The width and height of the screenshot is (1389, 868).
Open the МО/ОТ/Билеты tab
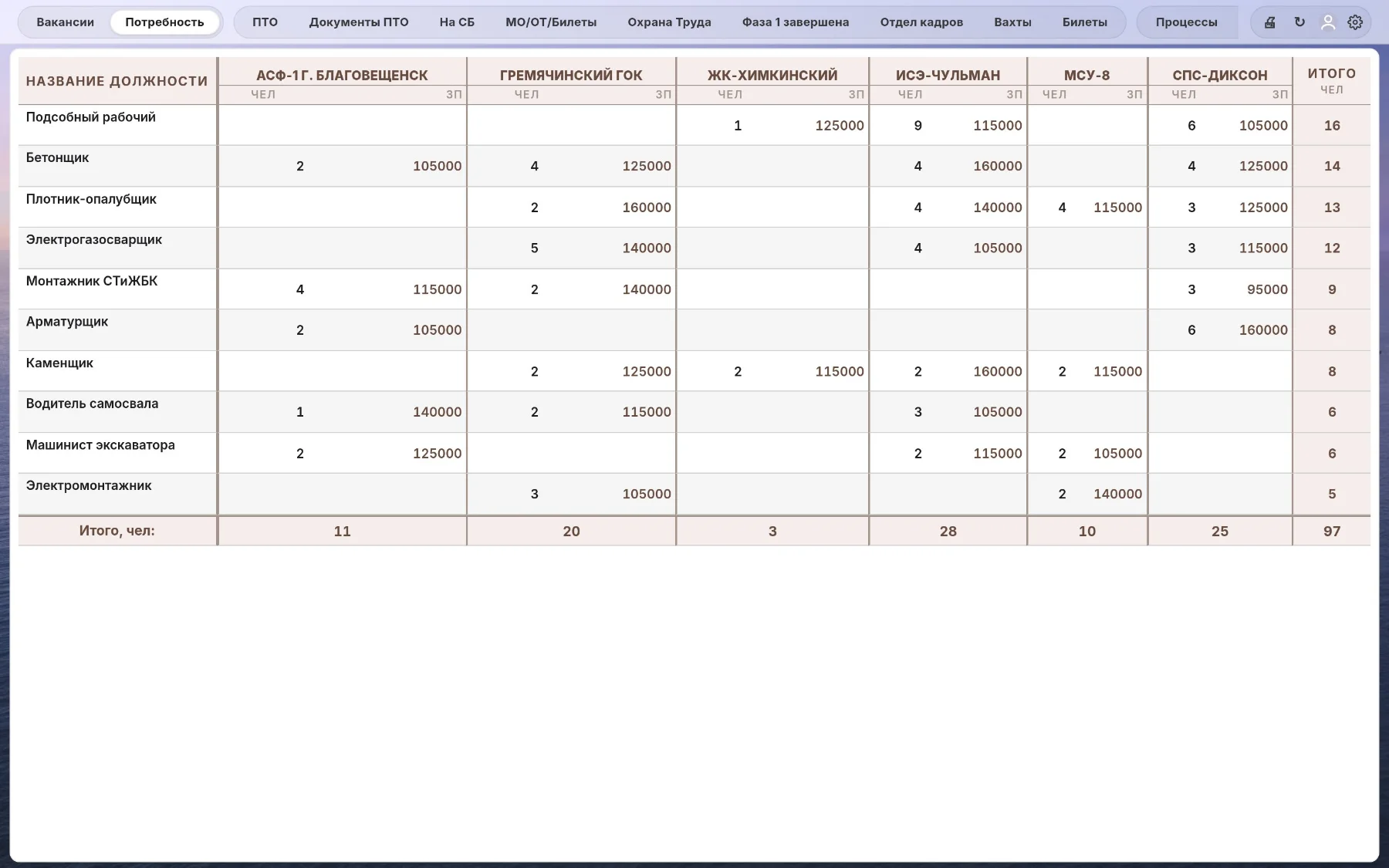[x=551, y=22]
